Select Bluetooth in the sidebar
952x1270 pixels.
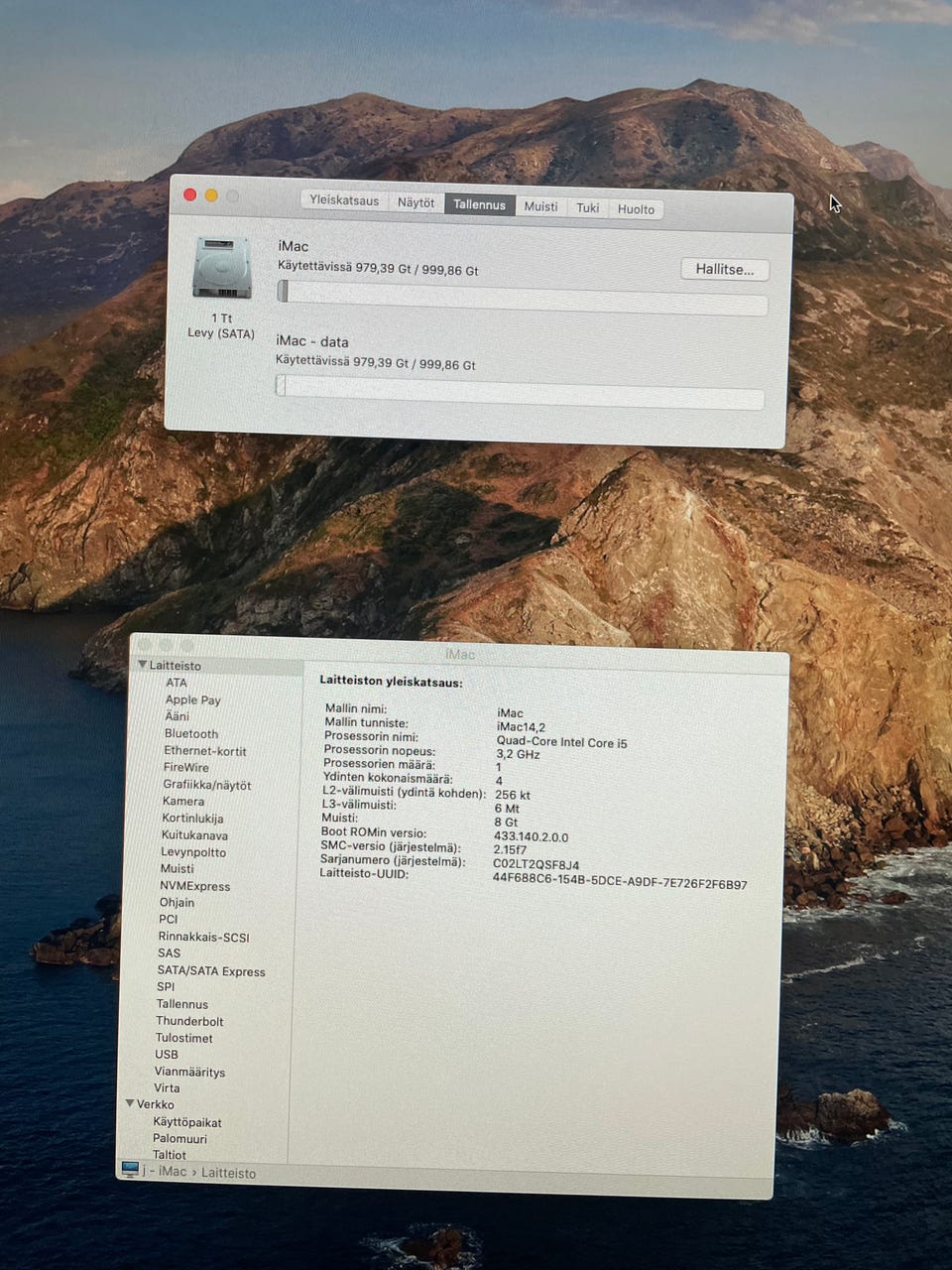pos(191,733)
